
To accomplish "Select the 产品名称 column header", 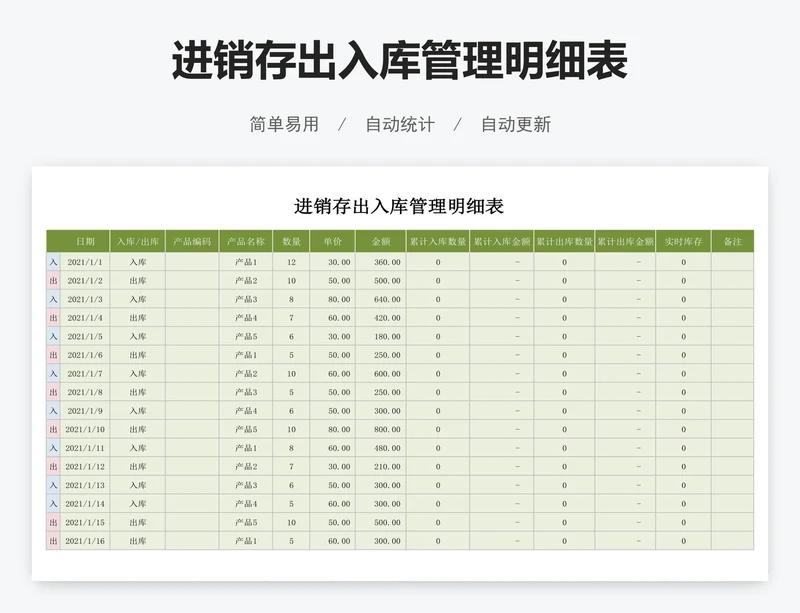I will click(246, 241).
